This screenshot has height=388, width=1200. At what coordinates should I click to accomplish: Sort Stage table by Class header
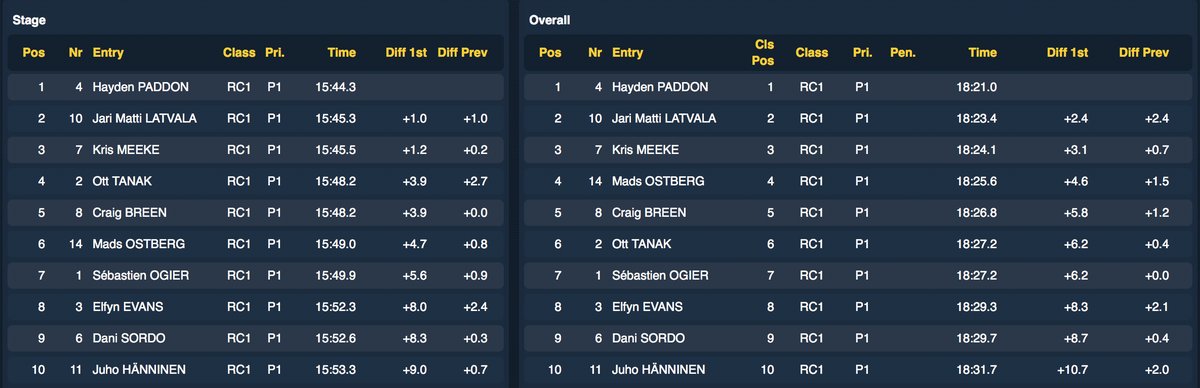click(239, 51)
